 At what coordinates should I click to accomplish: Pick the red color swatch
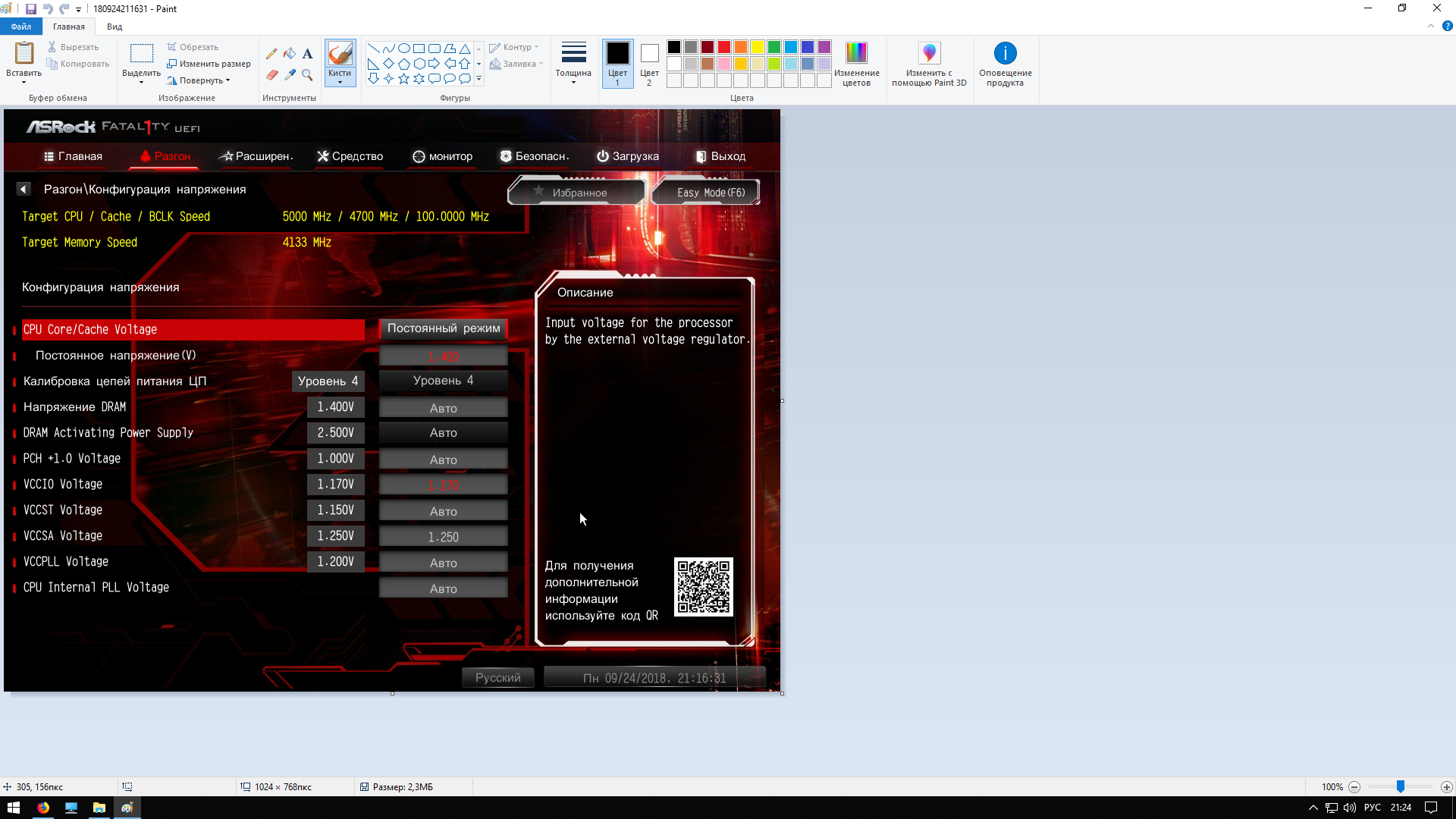[724, 47]
